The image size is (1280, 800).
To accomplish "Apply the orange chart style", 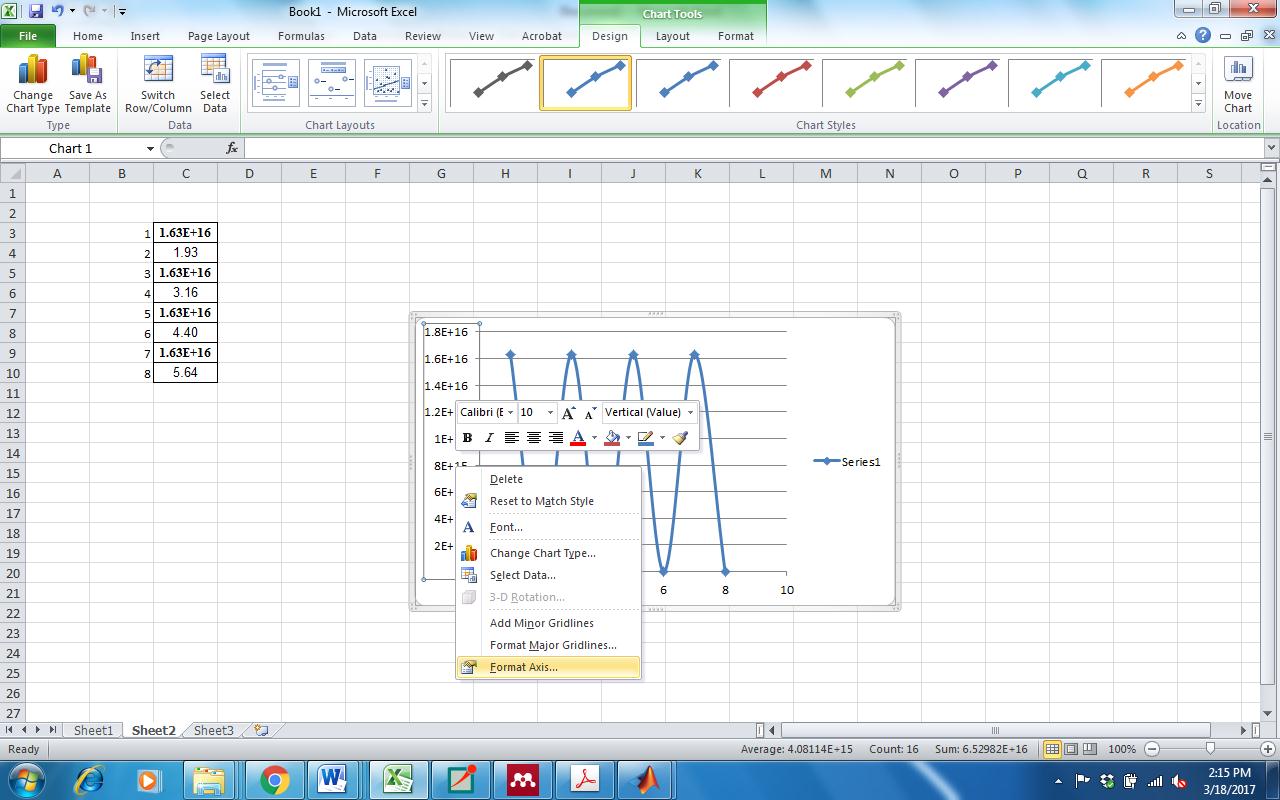I will 1146,82.
